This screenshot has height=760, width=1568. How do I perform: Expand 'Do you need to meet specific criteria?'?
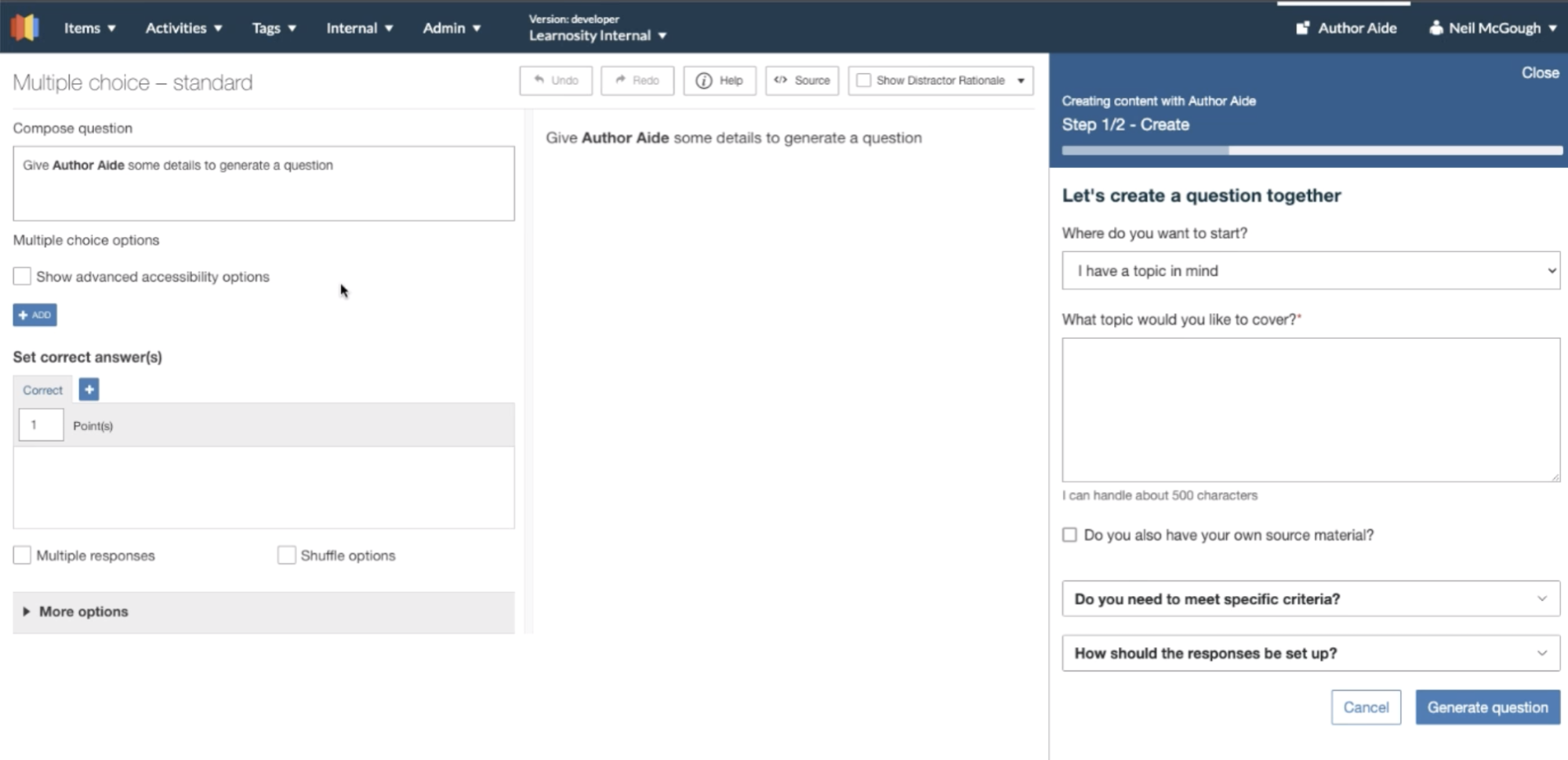coord(1310,598)
